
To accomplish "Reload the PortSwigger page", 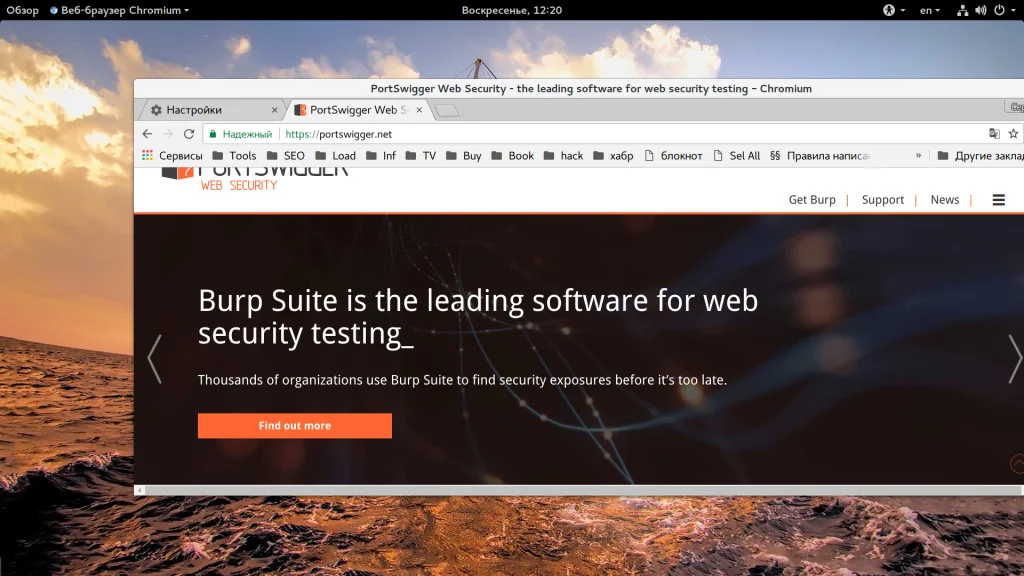I will click(189, 134).
